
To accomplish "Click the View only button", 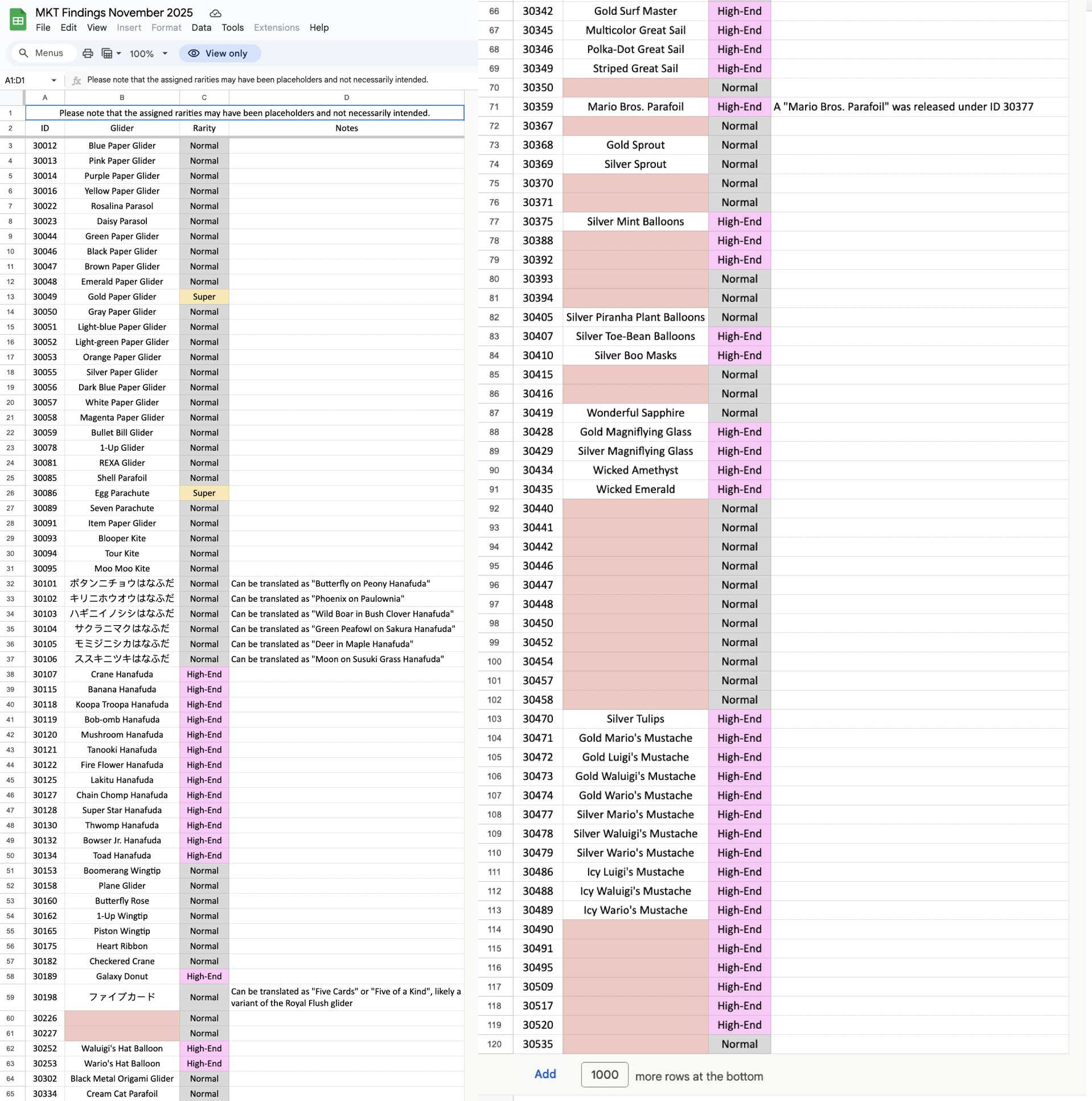I will click(220, 54).
